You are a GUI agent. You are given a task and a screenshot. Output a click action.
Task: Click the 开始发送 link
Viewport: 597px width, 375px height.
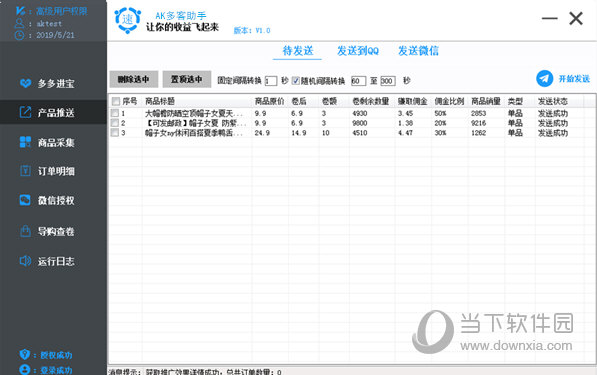click(574, 79)
